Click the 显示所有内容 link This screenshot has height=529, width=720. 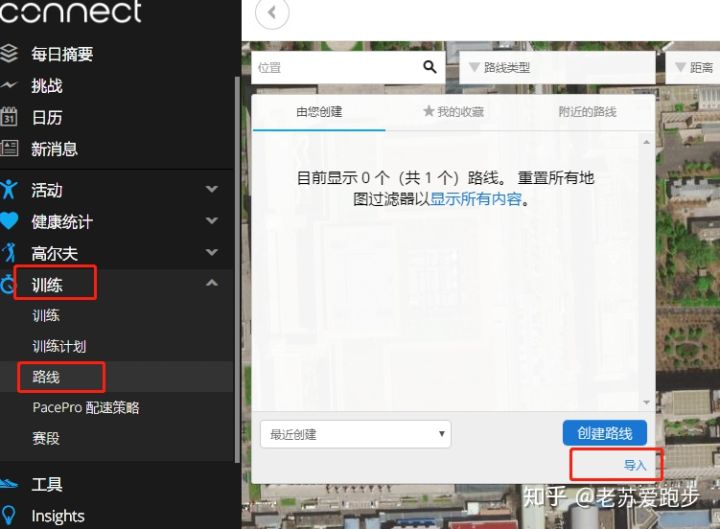[475, 199]
